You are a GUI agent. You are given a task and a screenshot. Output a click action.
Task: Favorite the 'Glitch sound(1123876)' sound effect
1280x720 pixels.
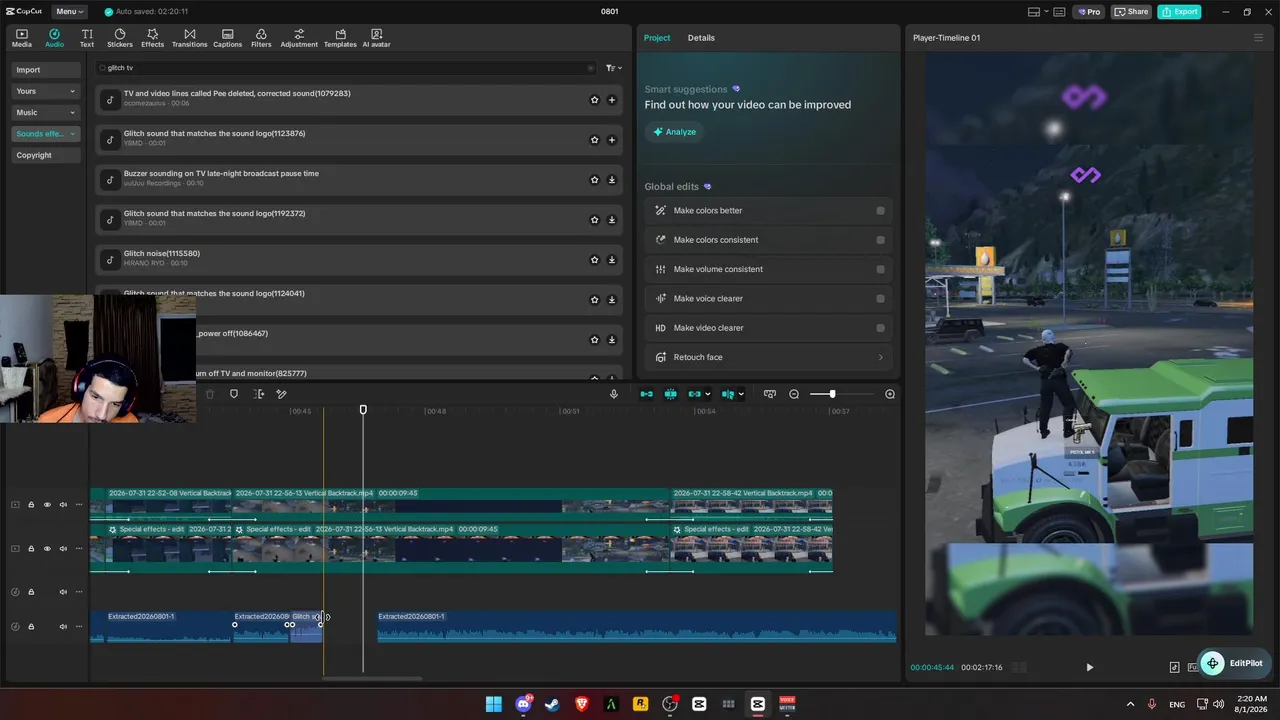pos(594,140)
